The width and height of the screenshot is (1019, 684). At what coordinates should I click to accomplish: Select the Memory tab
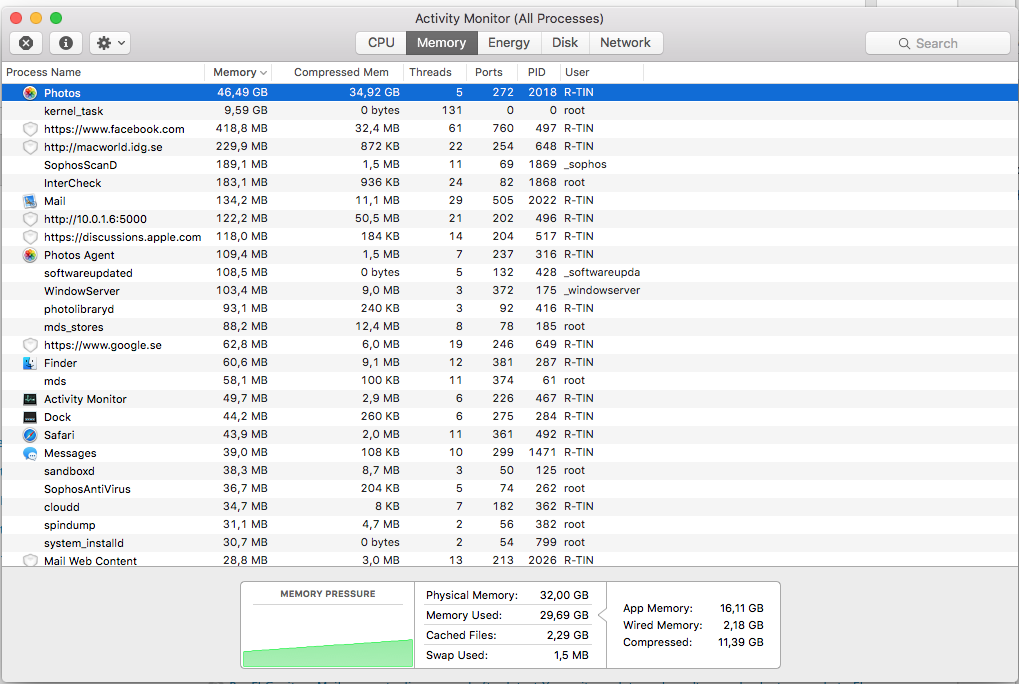pyautogui.click(x=441, y=43)
